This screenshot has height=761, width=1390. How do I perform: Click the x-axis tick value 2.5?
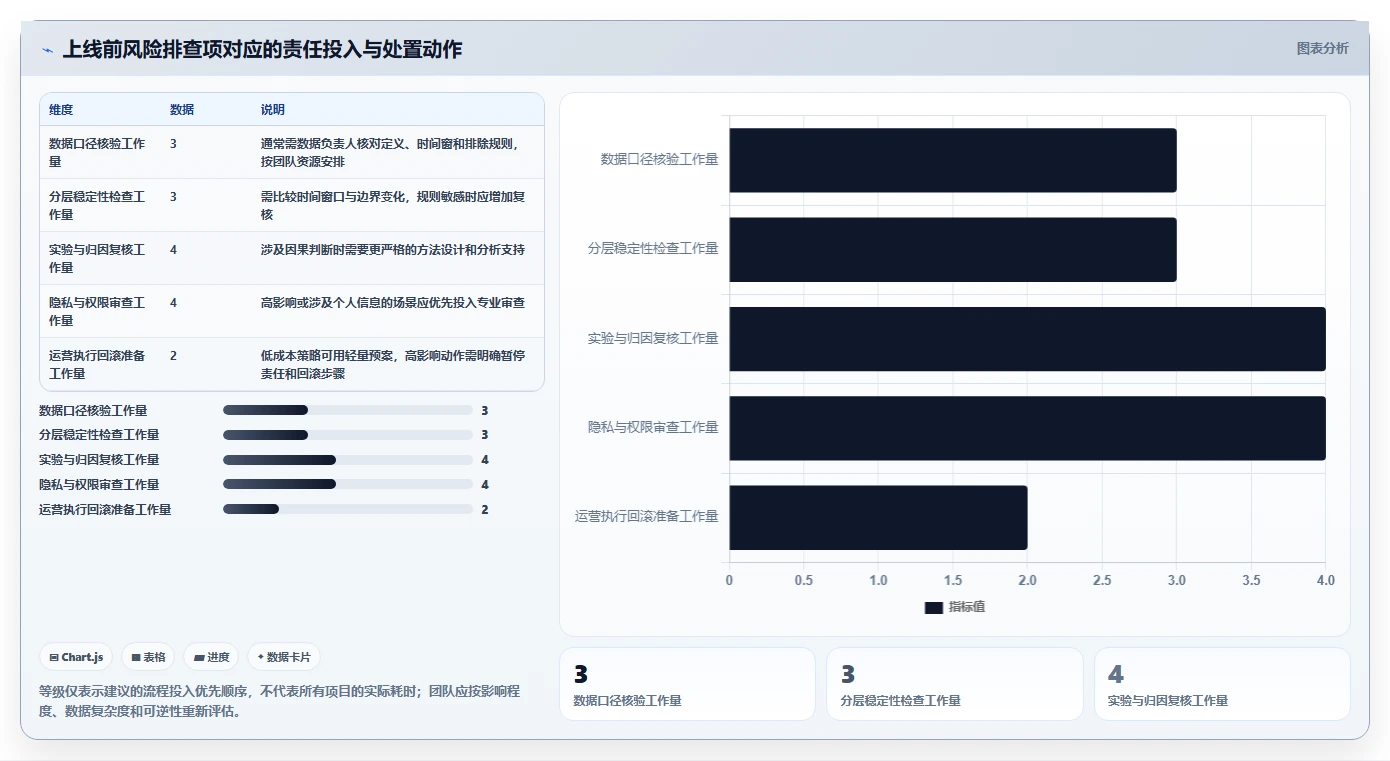tap(1102, 581)
